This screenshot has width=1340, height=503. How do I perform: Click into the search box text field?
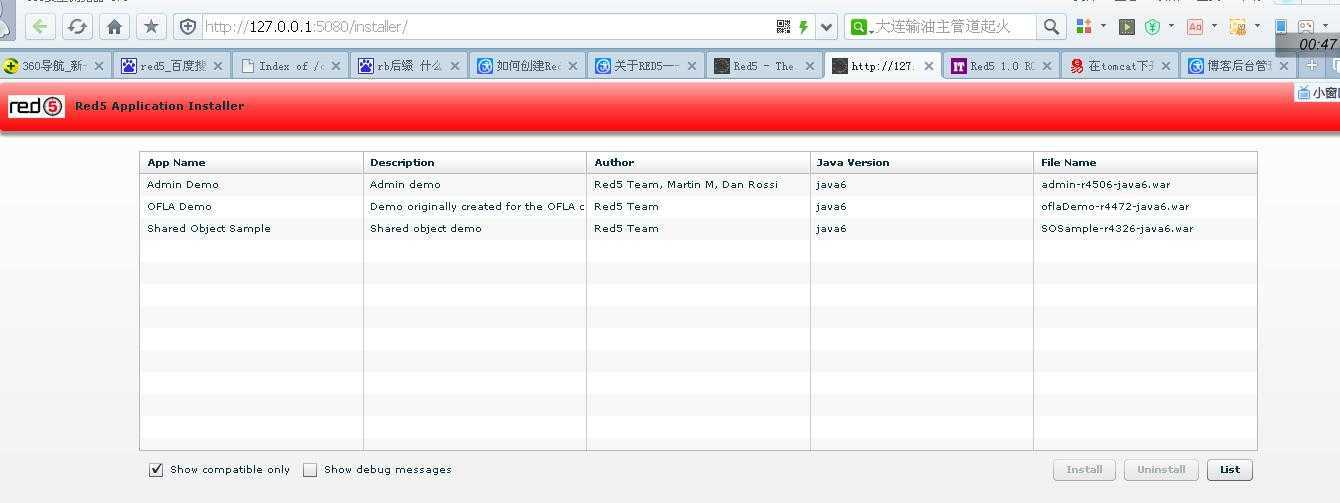[955, 27]
